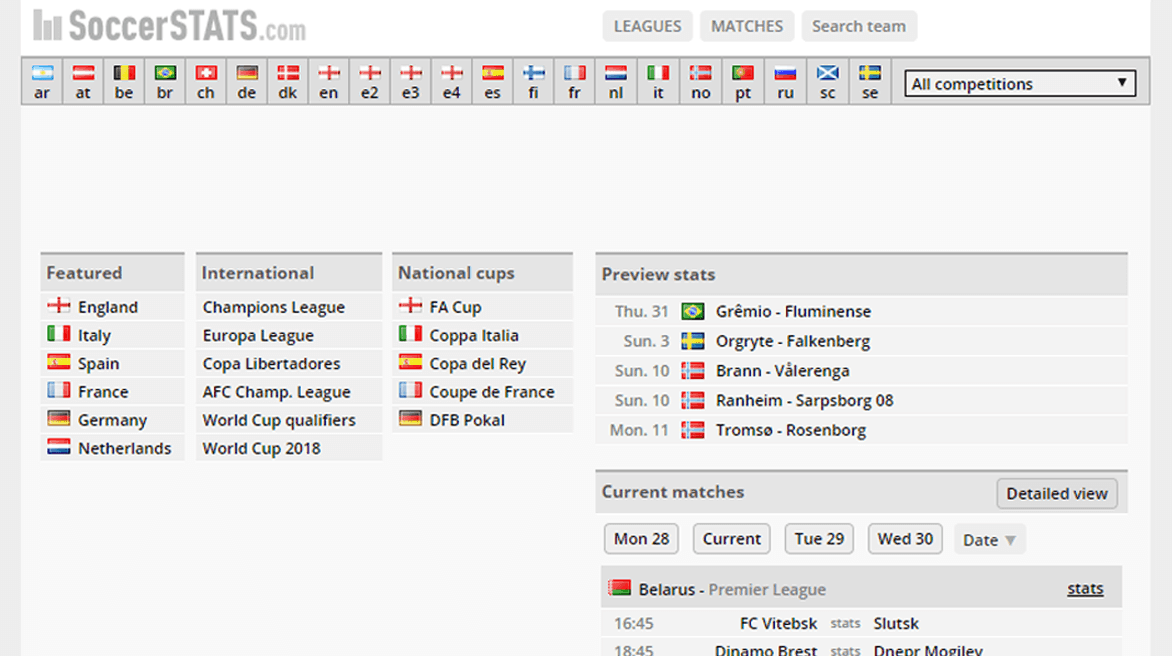Open featured Germany league
Image resolution: width=1172 pixels, height=656 pixels.
point(112,420)
